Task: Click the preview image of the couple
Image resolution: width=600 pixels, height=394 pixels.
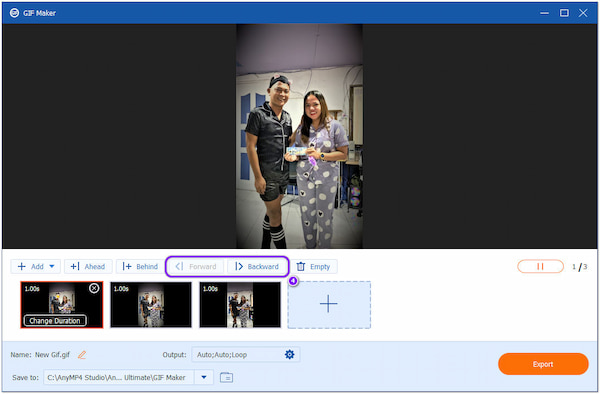Action: 299,136
